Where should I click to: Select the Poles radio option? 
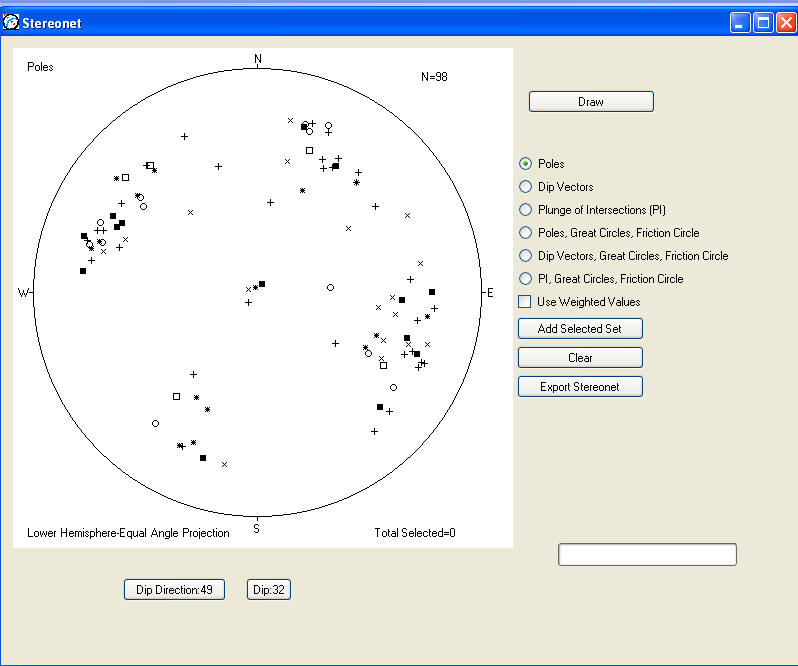(525, 164)
